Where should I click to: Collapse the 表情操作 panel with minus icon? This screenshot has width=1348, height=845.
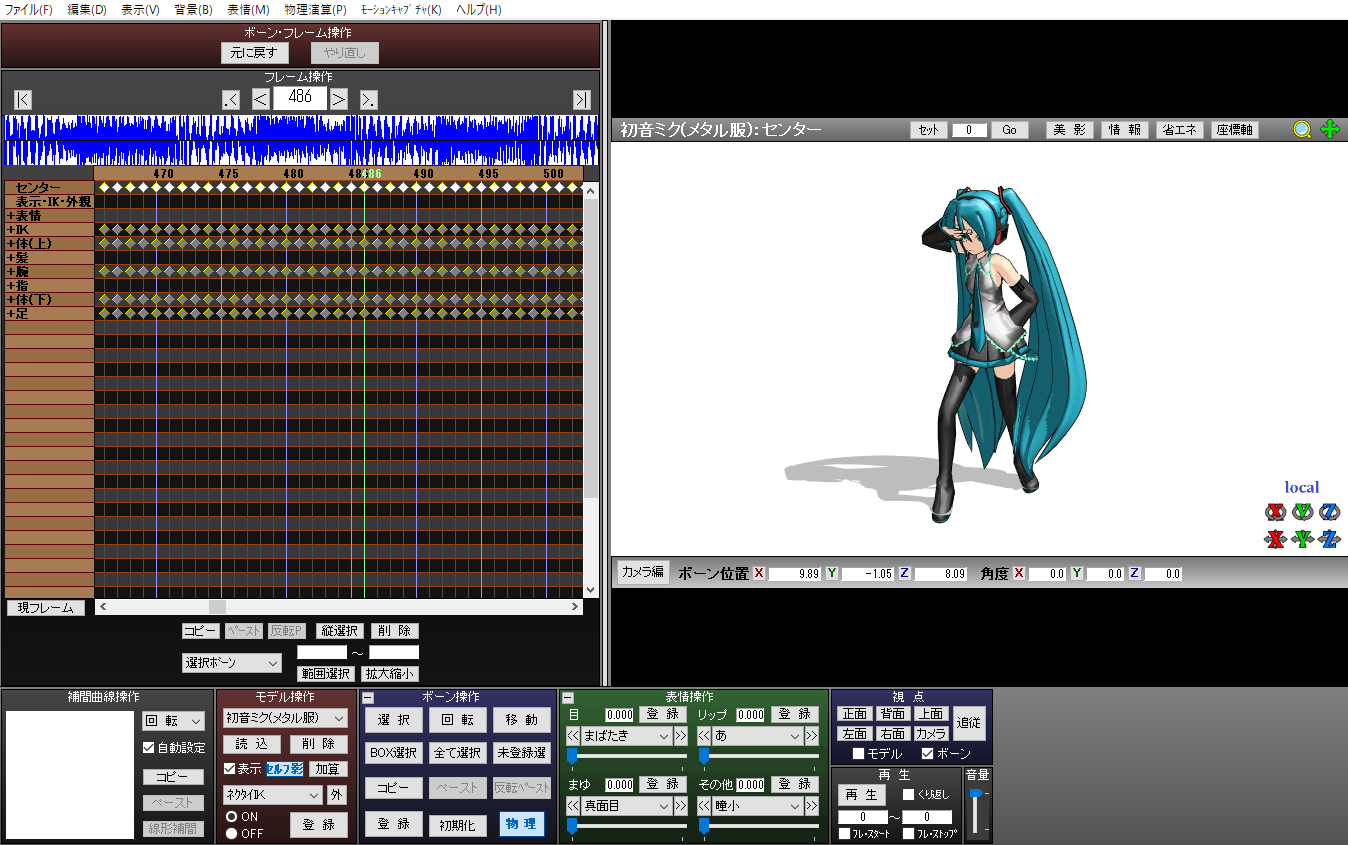(568, 698)
